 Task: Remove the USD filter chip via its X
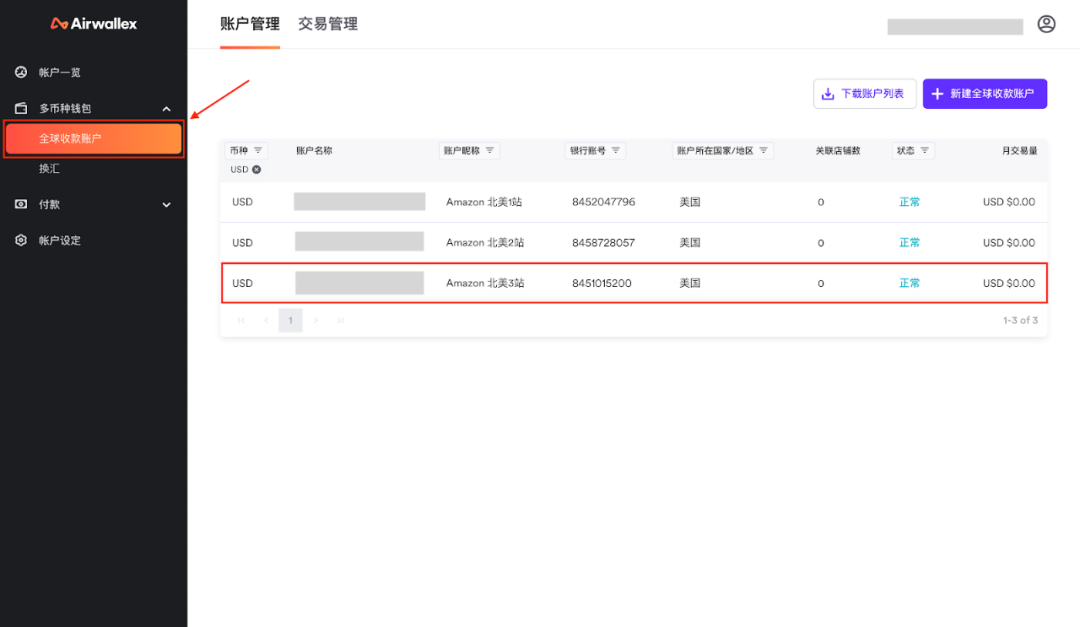[x=257, y=169]
